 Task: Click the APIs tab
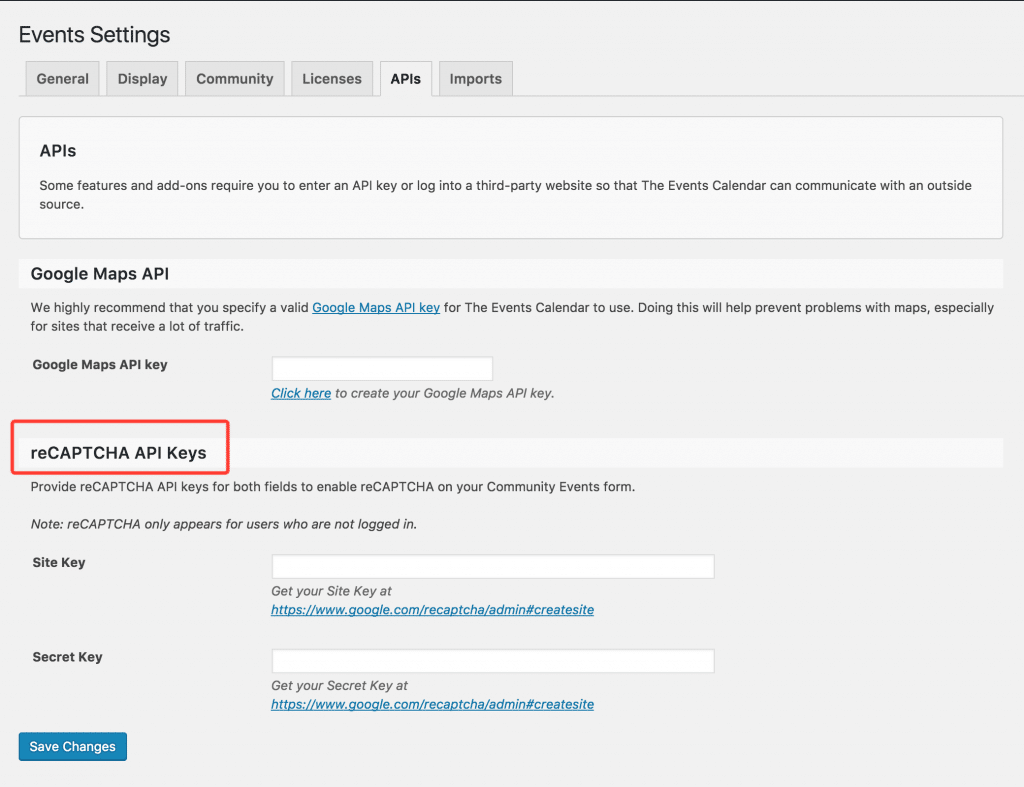click(x=406, y=78)
